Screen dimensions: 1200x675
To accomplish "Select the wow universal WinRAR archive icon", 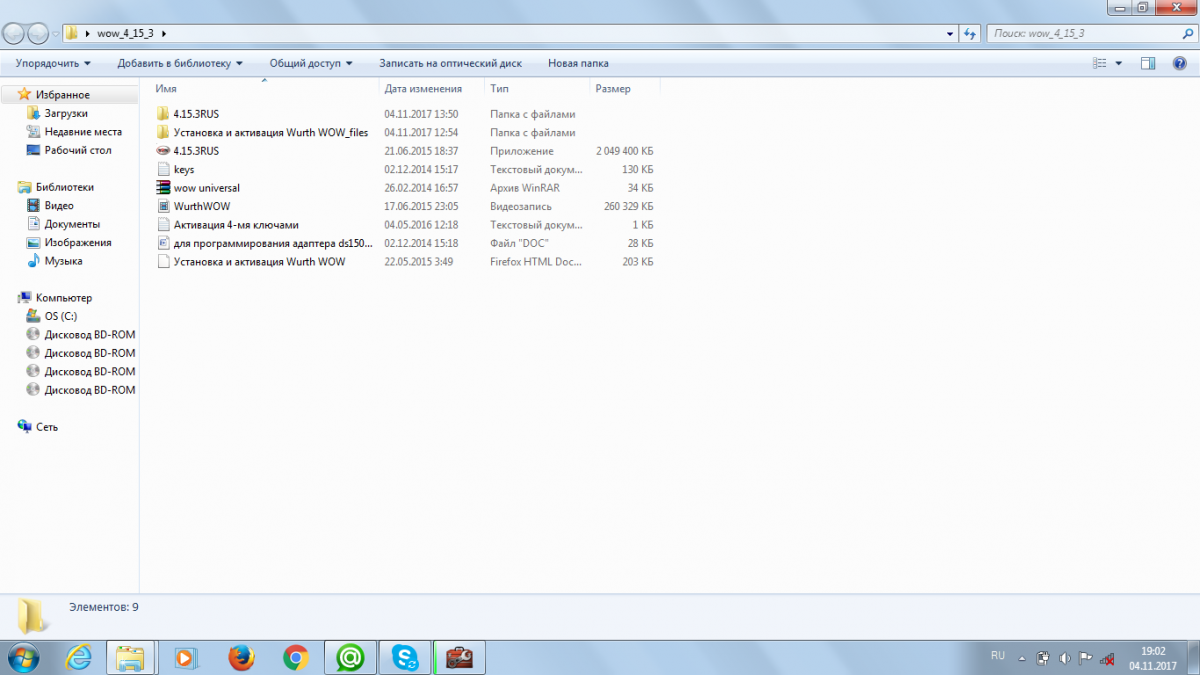I will click(x=164, y=188).
